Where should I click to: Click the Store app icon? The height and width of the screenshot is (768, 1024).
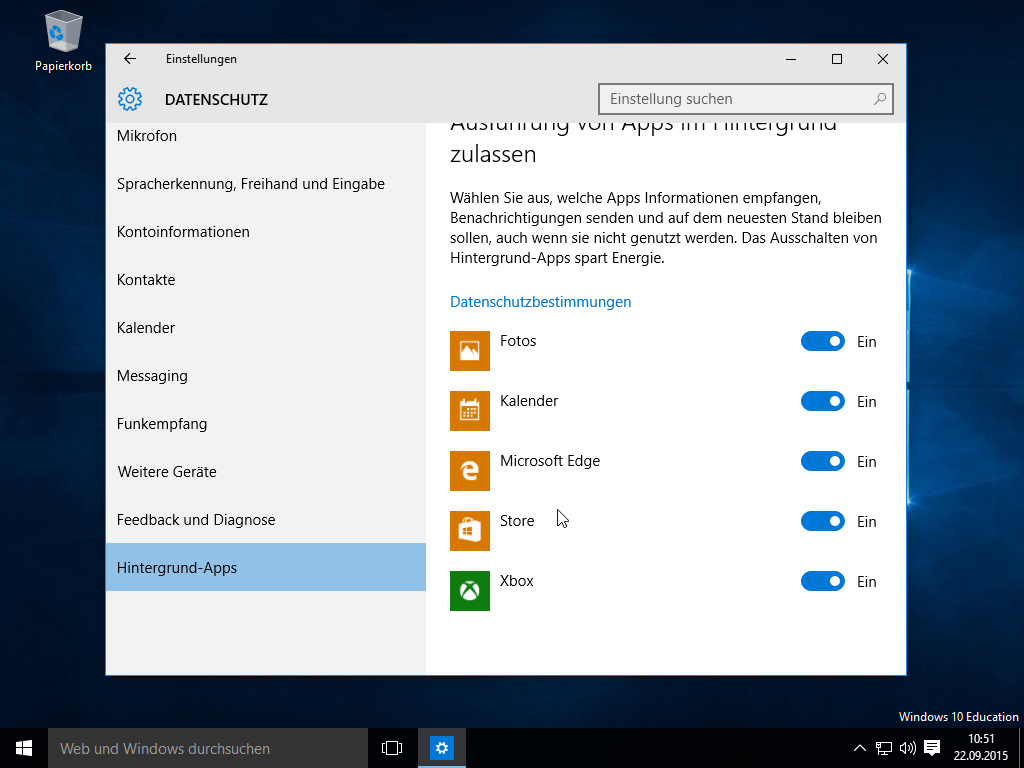click(x=470, y=531)
